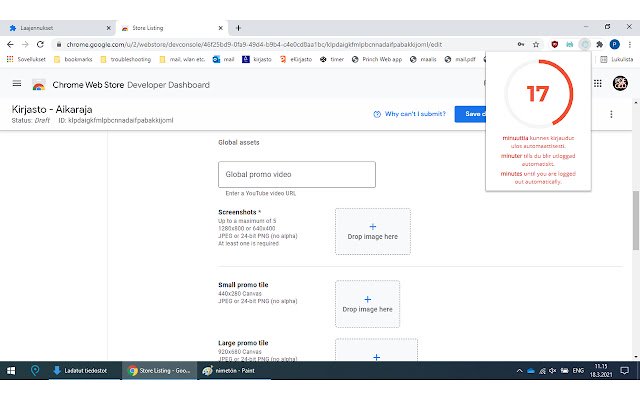Open Ladatut tiedostot taskbar item

(x=85, y=371)
